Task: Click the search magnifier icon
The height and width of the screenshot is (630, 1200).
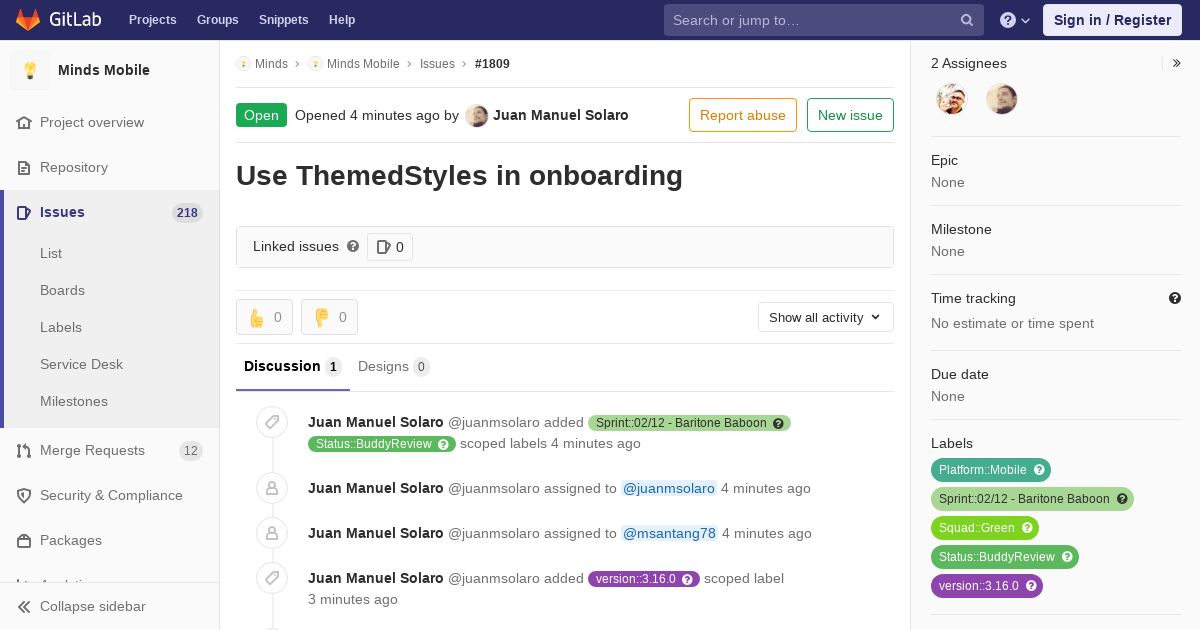Action: point(967,20)
